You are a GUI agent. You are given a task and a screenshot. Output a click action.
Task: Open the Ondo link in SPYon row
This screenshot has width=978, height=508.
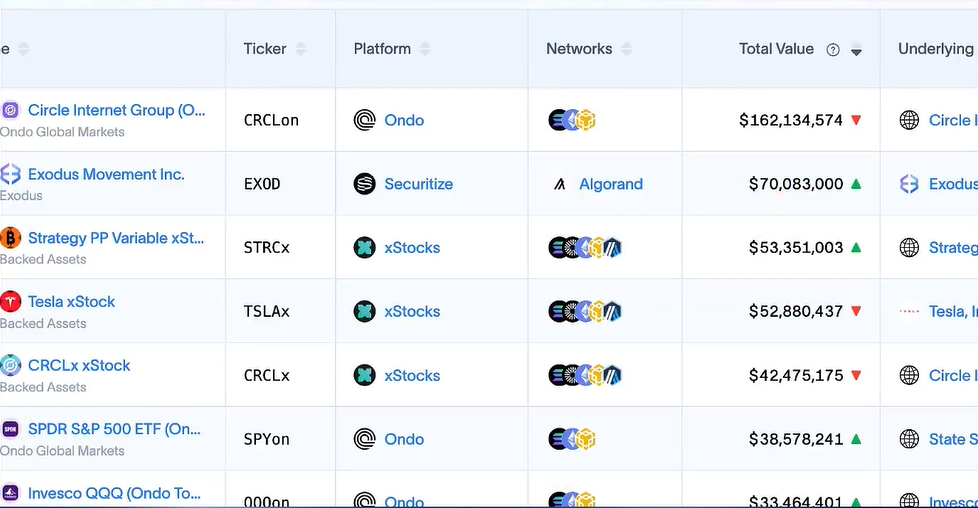(404, 439)
